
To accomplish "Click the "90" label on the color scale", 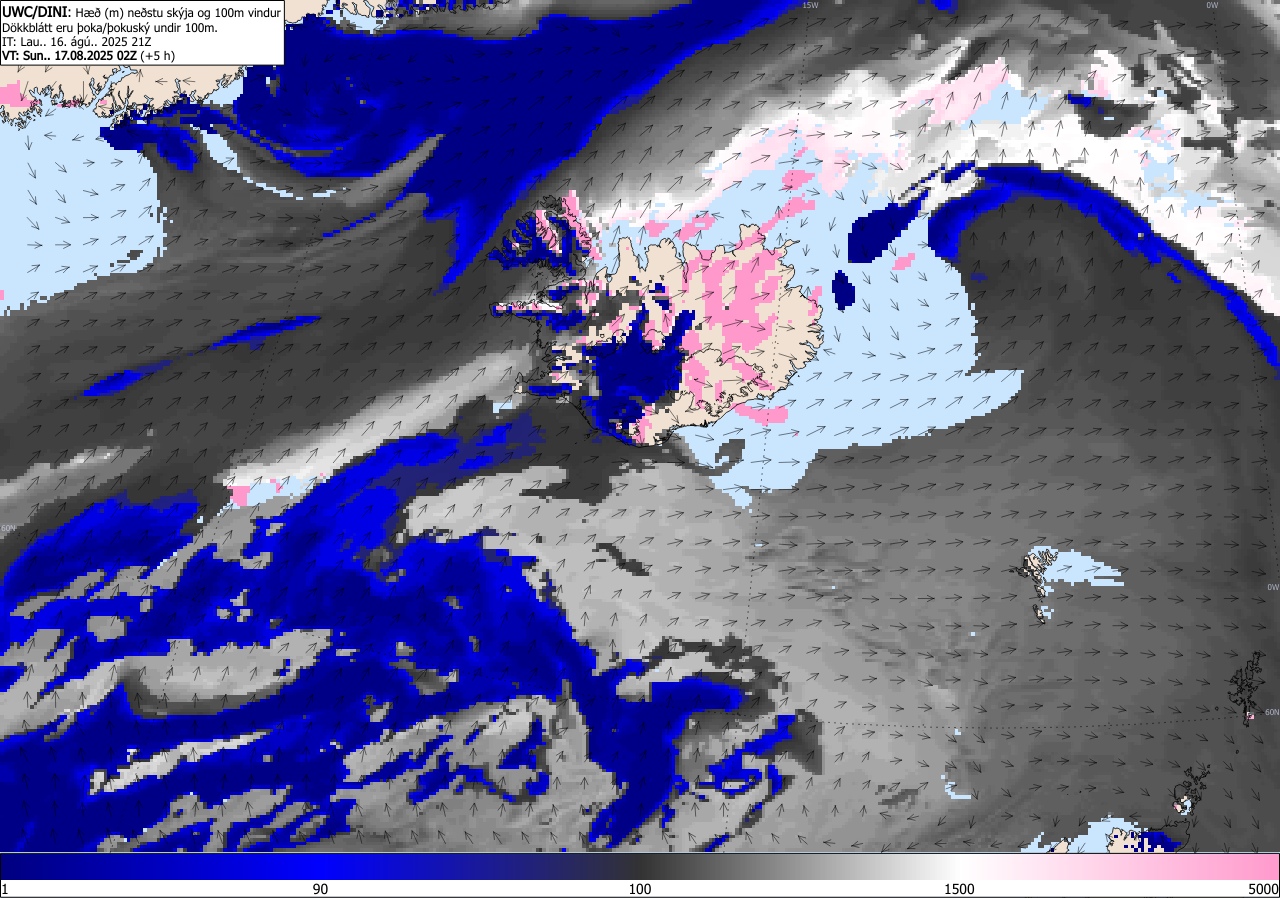I will coord(320,889).
